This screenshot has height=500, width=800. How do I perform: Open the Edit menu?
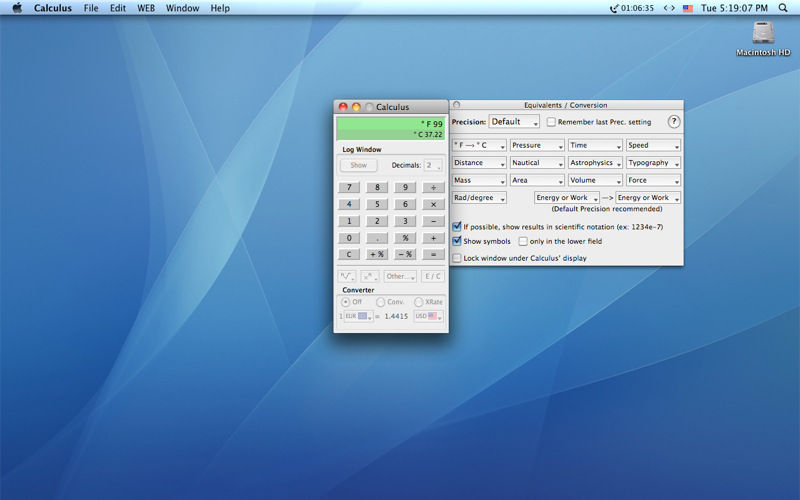click(x=118, y=8)
